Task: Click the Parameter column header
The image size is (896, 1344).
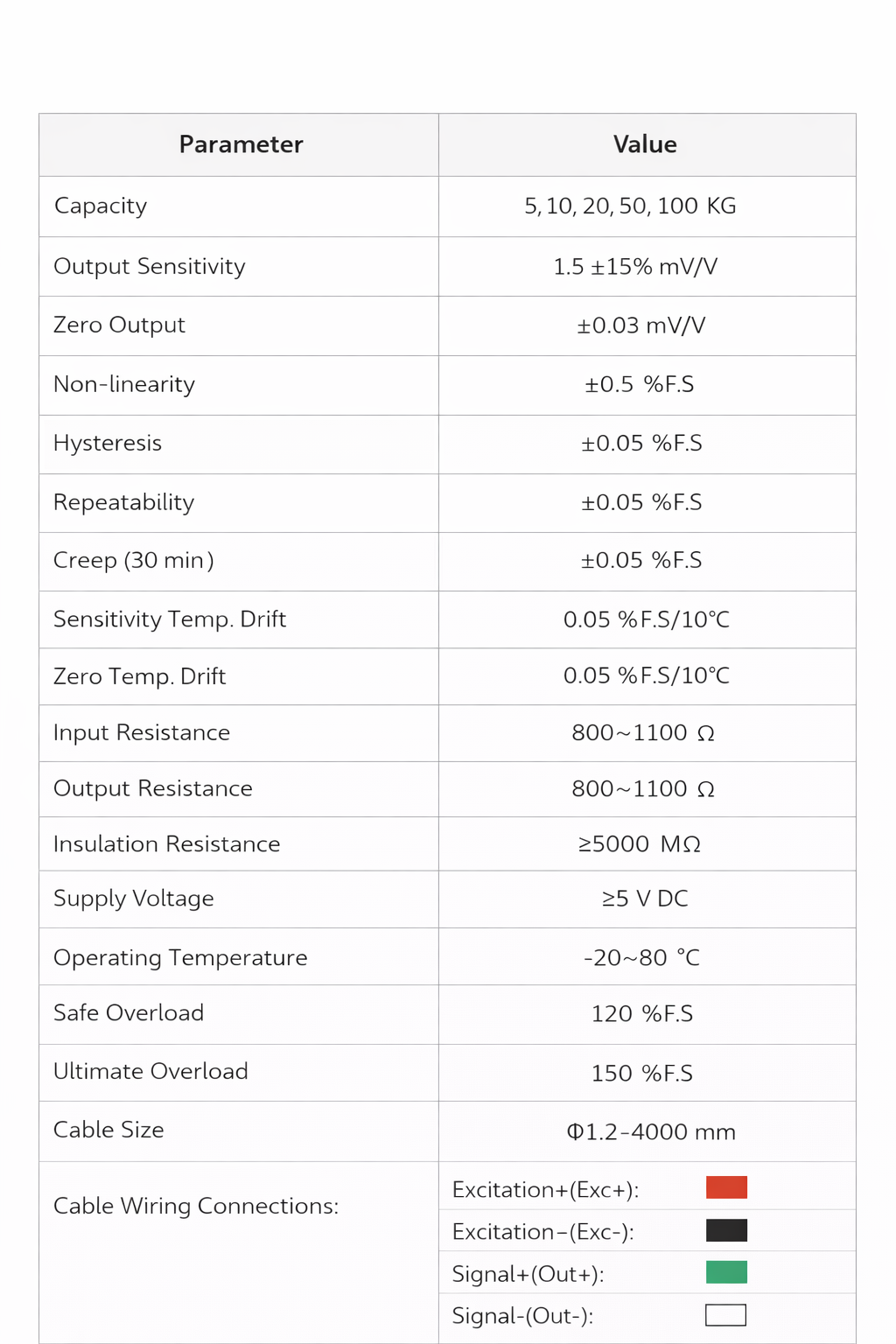Action: point(241,144)
